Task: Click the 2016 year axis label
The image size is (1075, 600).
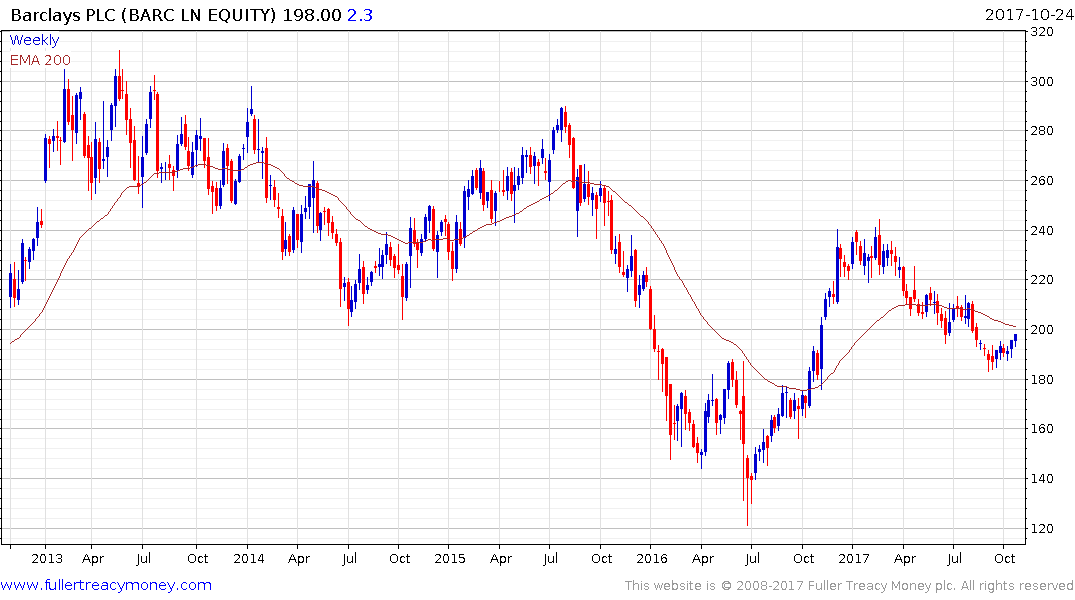Action: [651, 558]
